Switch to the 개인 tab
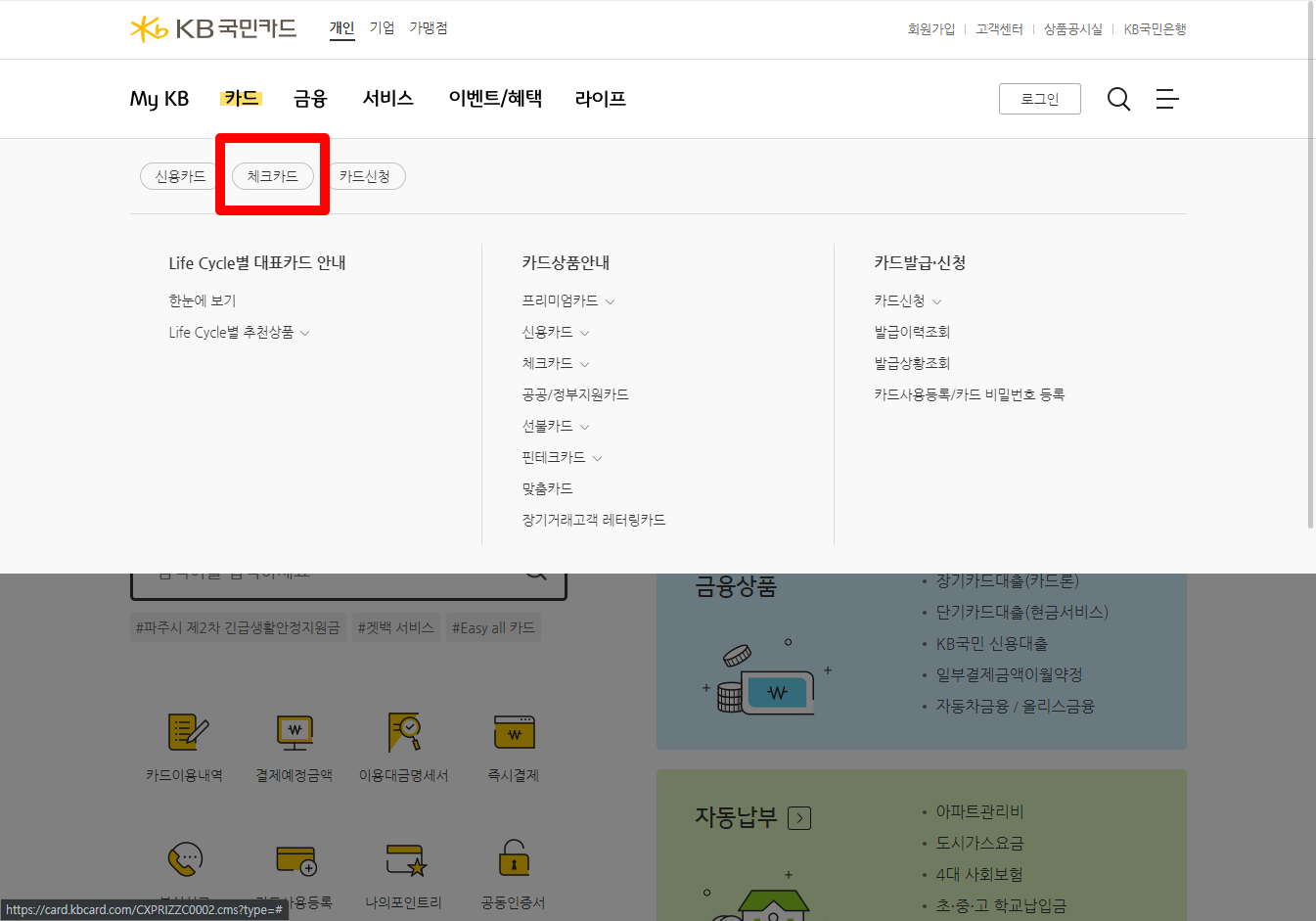The height and width of the screenshot is (921, 1316). coord(341,28)
